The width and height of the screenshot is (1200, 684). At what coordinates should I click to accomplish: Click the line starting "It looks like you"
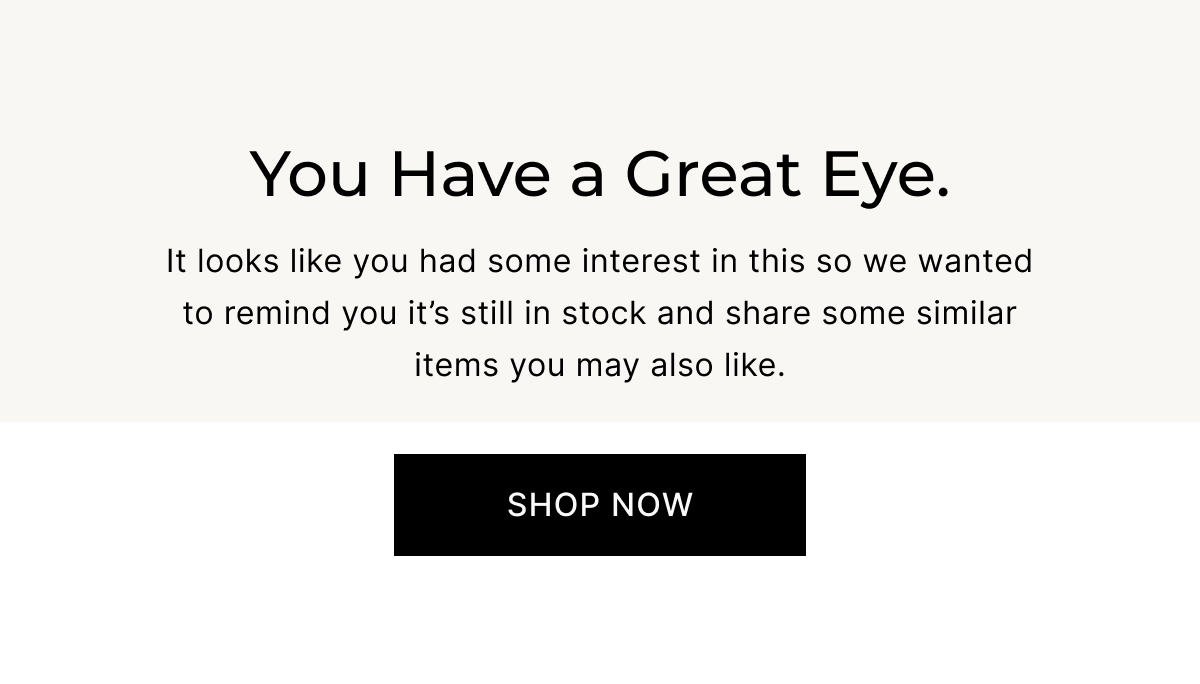(x=599, y=261)
